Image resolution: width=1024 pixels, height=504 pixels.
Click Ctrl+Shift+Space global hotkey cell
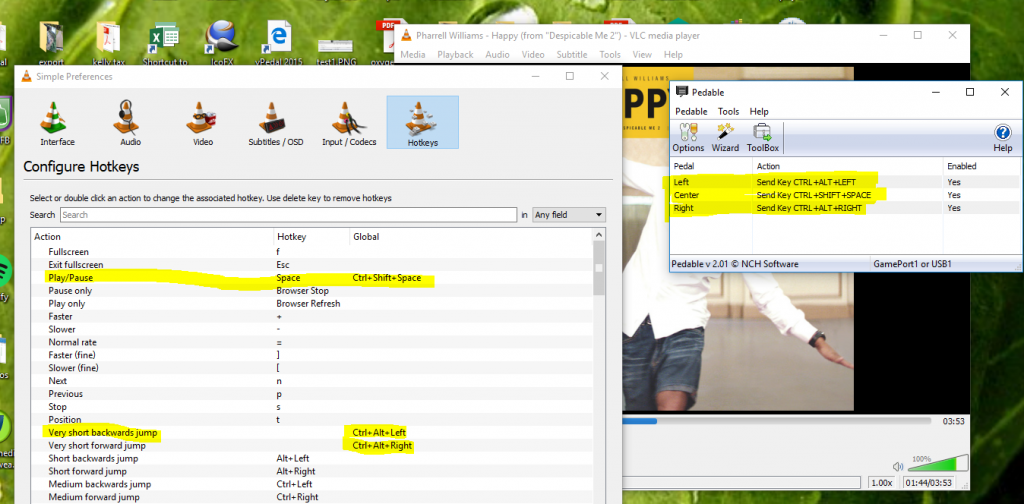387,278
